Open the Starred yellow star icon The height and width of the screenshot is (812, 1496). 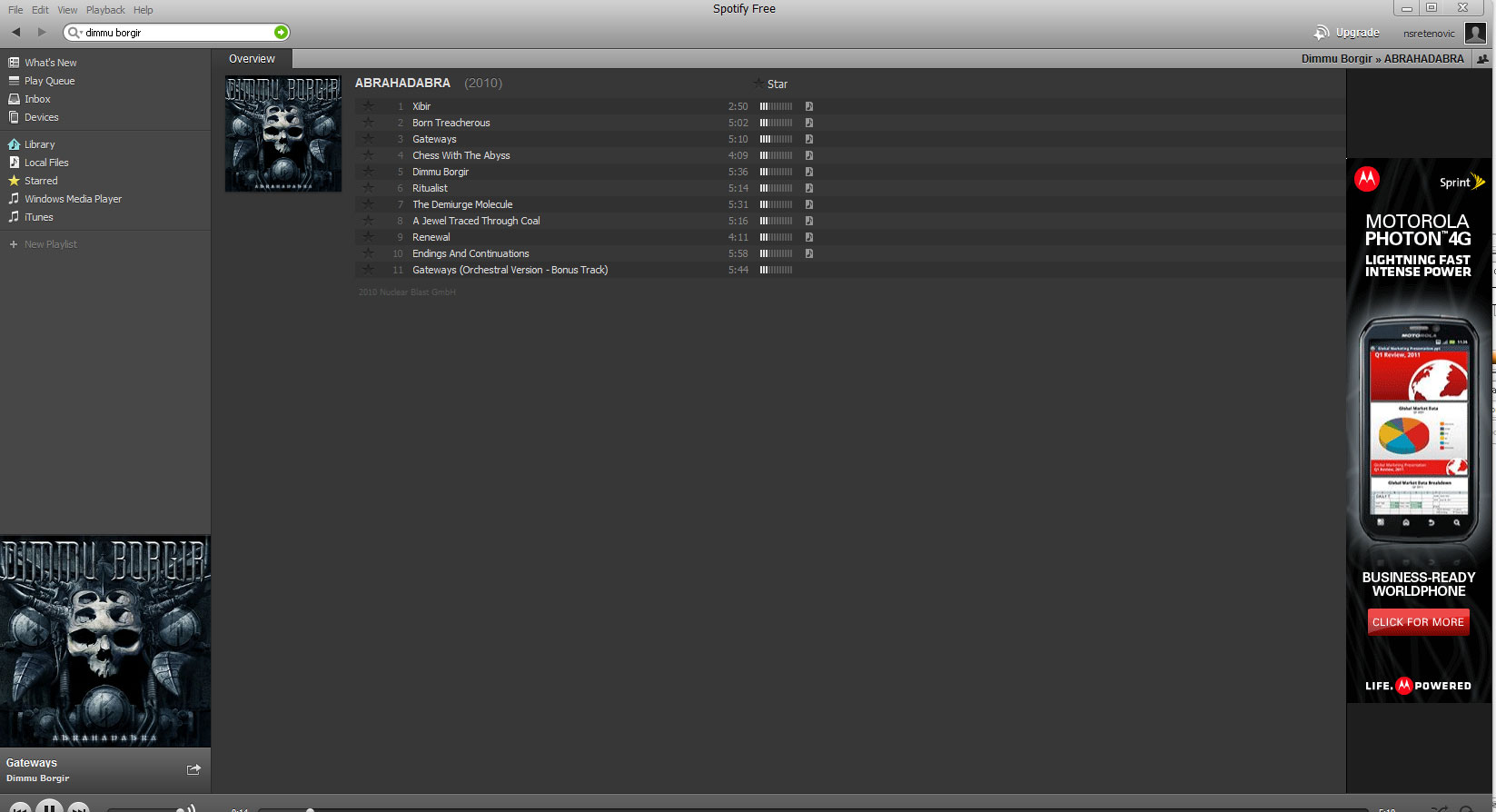pyautogui.click(x=14, y=181)
